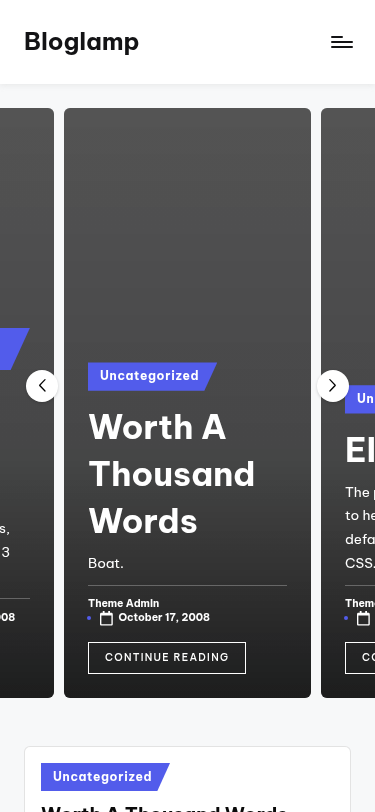Click the Bloglamp site title

(x=81, y=42)
